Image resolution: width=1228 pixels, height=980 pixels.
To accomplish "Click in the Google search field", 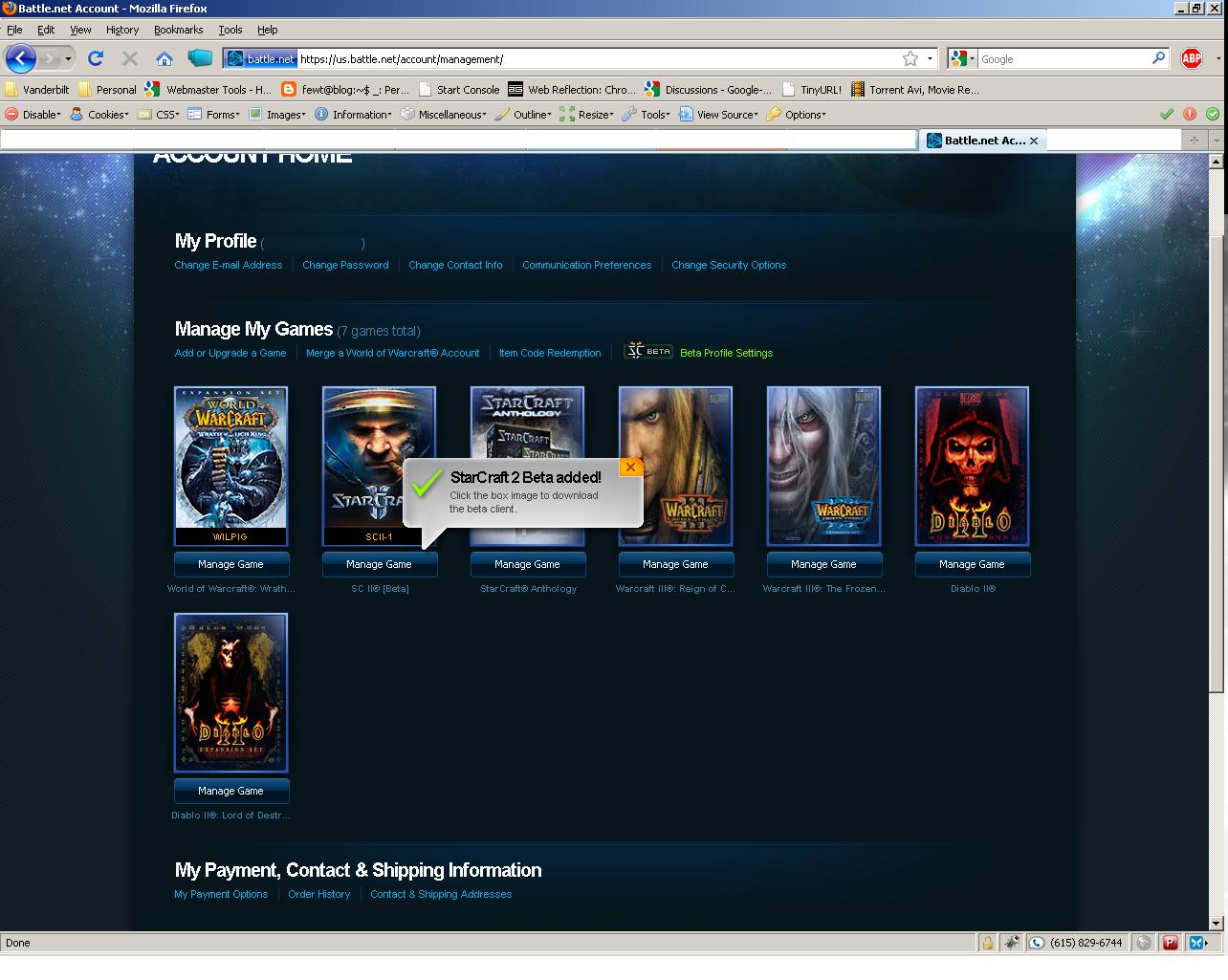I will [x=1063, y=58].
